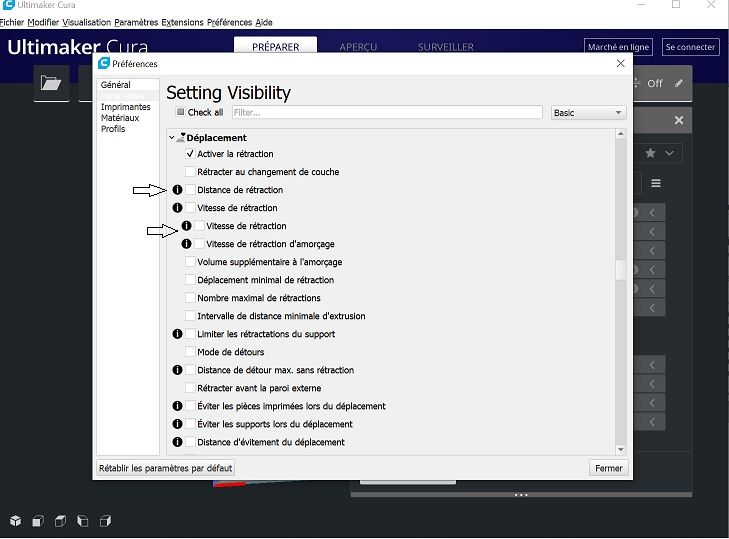Open Préférences menu
This screenshot has height=539, width=729.
pos(229,22)
